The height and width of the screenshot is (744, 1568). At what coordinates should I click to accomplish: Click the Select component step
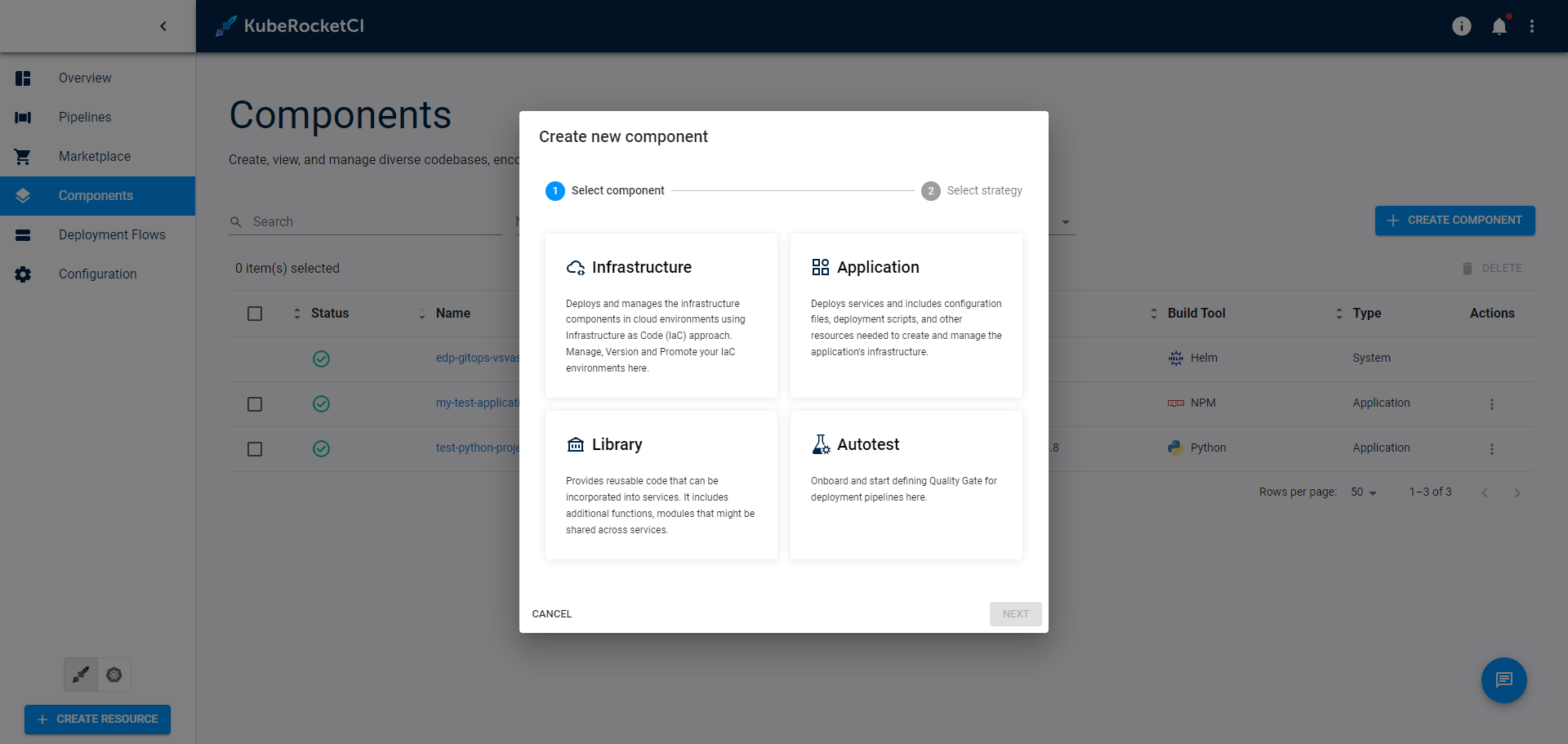pyautogui.click(x=605, y=191)
